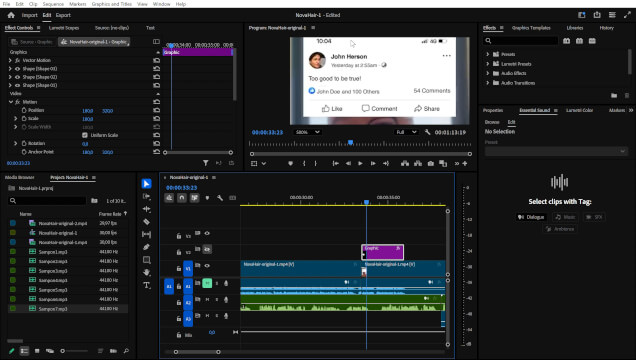The width and height of the screenshot is (636, 360).
Task: Filter properties in Effect Controls
Action: (206, 163)
